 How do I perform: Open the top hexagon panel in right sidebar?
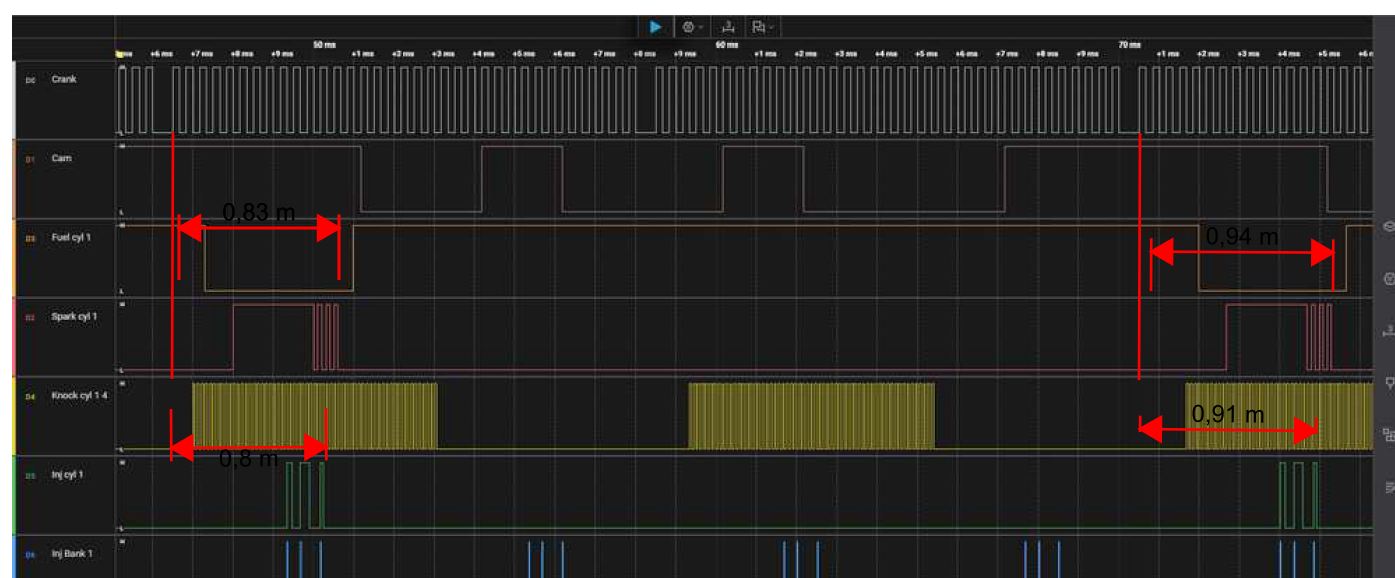1388,227
